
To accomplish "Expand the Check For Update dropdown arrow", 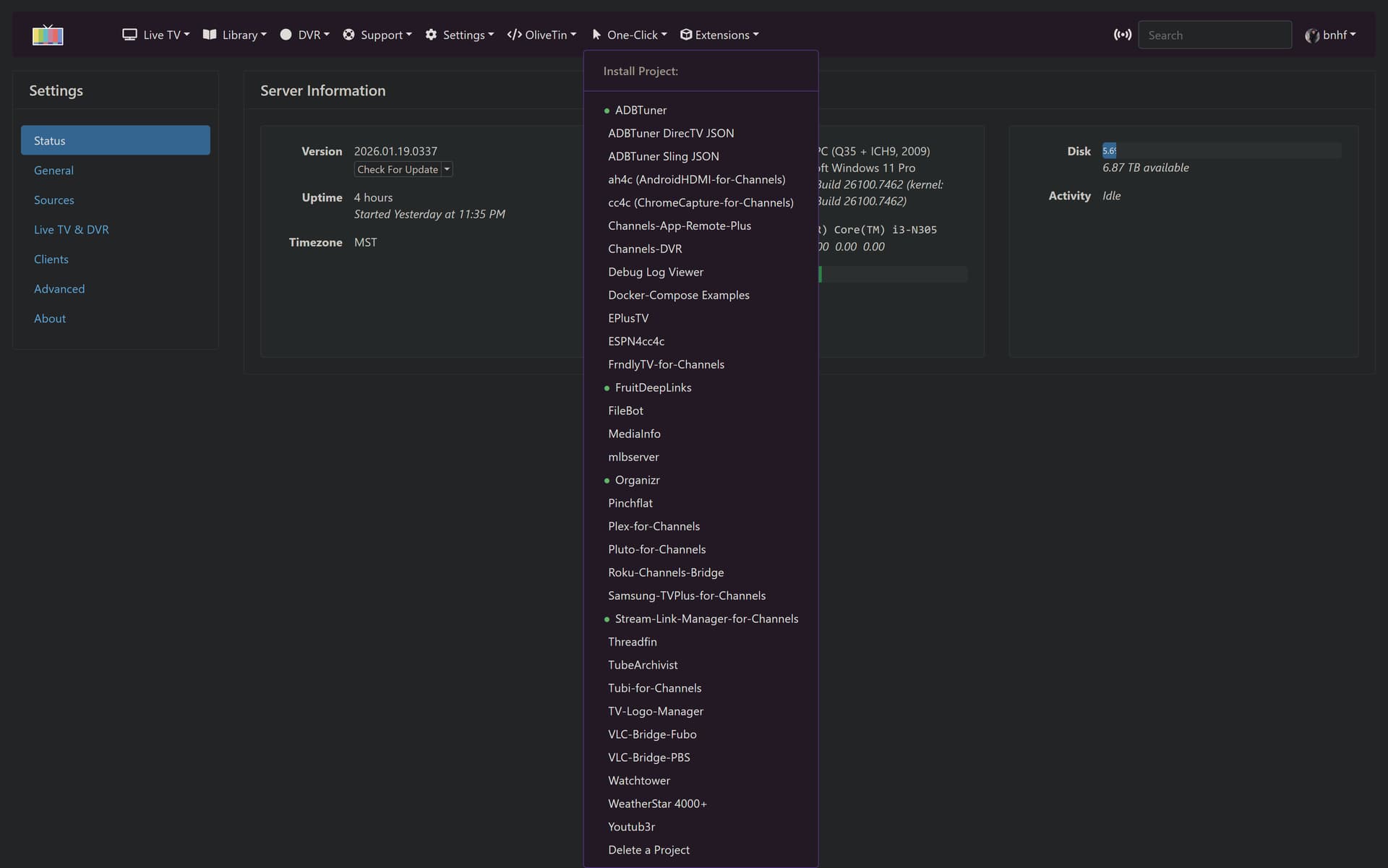I will 447,169.
